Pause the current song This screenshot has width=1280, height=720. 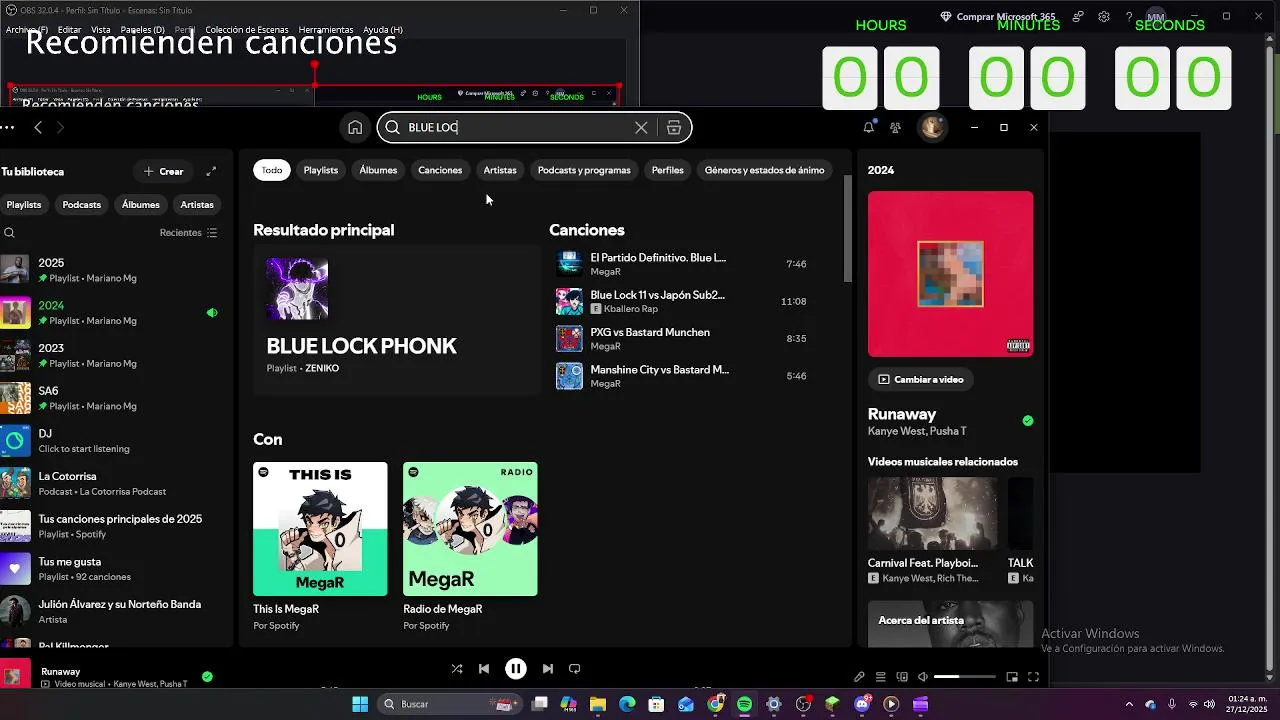tap(516, 669)
